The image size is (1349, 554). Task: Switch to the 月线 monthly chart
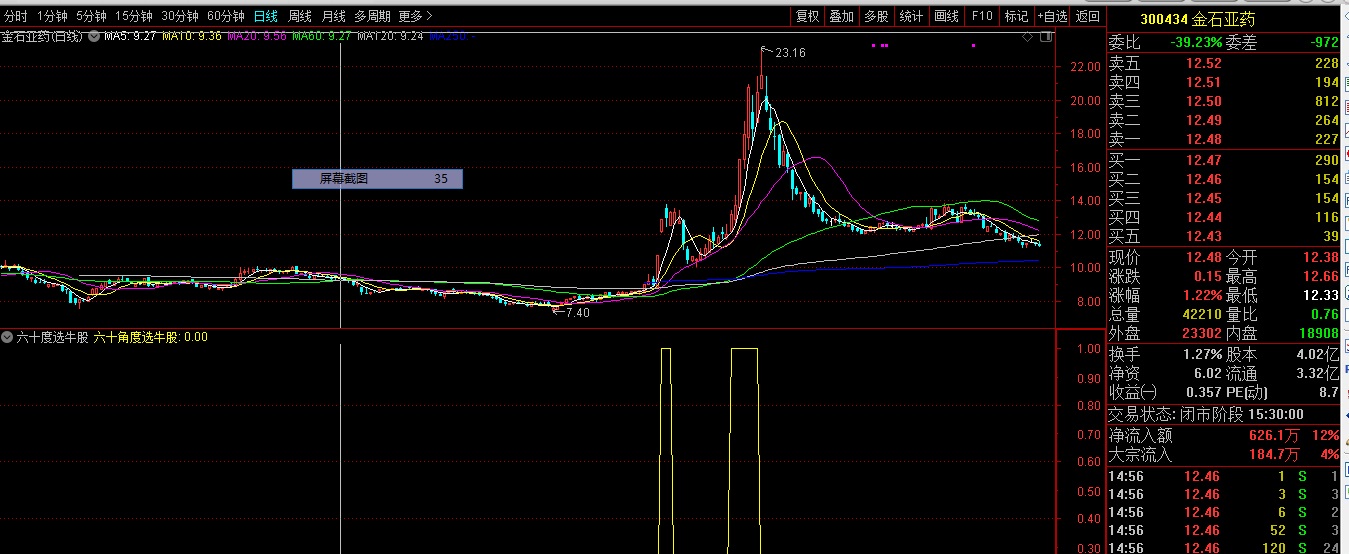pyautogui.click(x=334, y=16)
